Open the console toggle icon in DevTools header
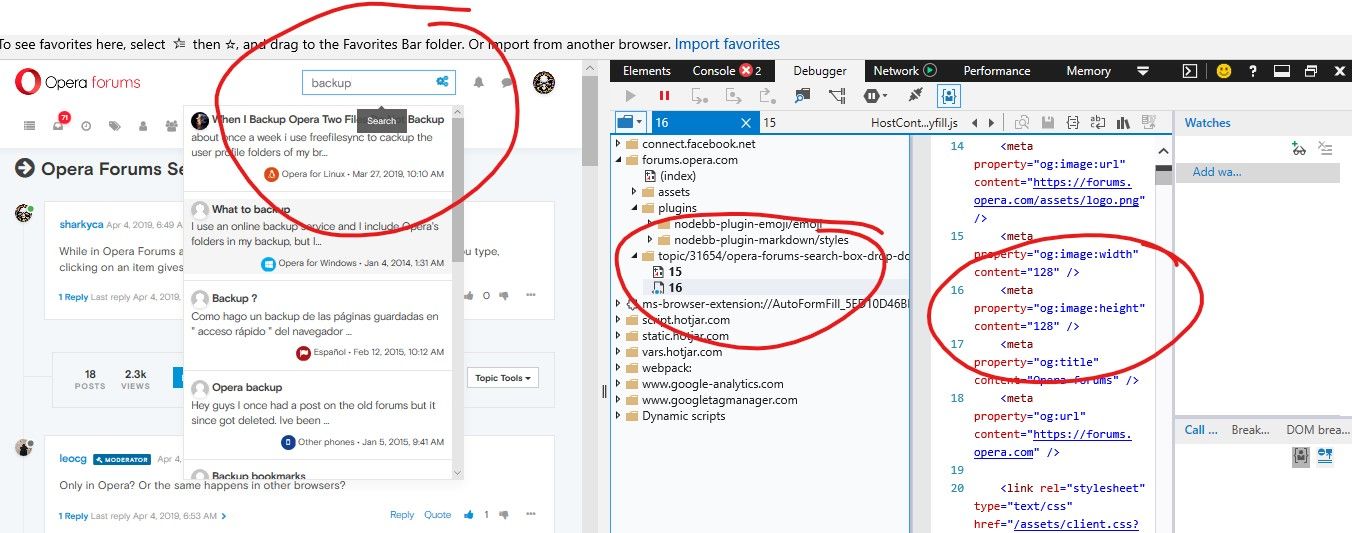This screenshot has height=533, width=1352. pyautogui.click(x=1190, y=71)
